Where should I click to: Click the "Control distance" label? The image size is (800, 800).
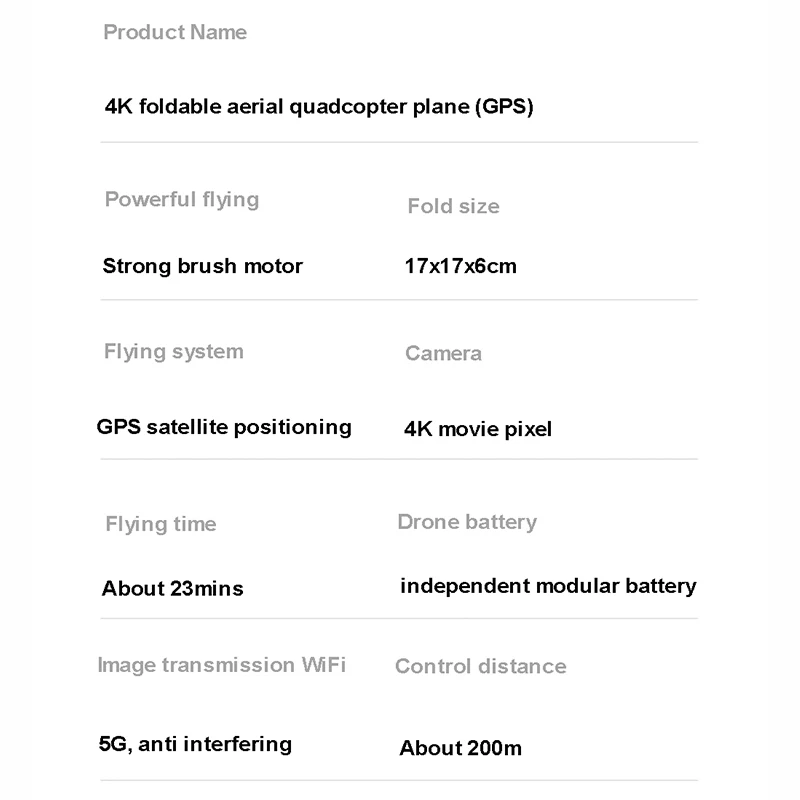point(481,666)
